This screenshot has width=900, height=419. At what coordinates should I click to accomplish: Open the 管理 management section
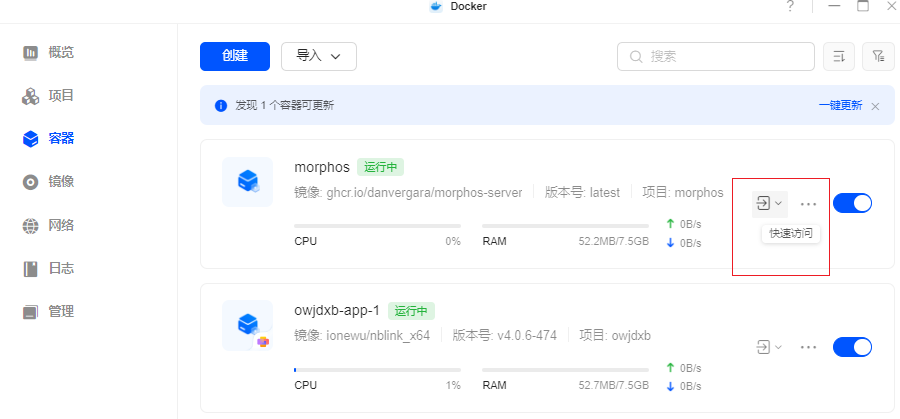(49, 312)
